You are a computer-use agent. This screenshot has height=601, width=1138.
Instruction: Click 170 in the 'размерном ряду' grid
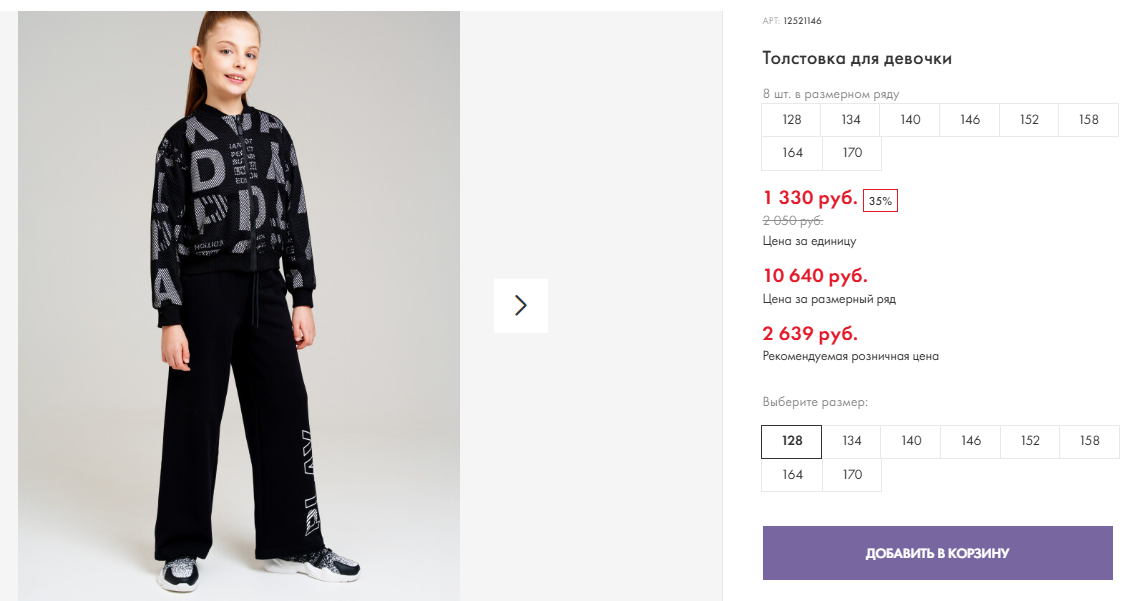point(852,154)
